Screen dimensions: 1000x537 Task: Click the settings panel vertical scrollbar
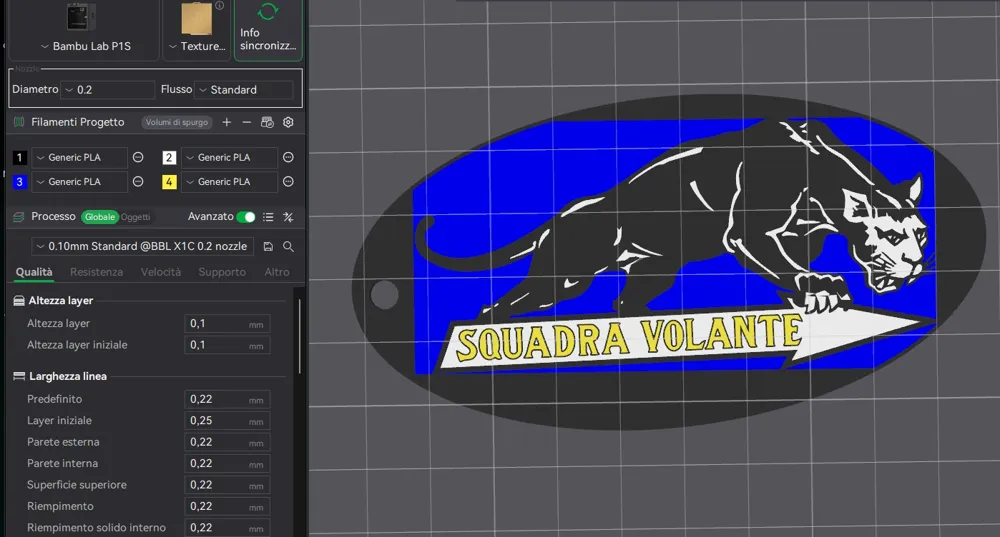[x=299, y=335]
